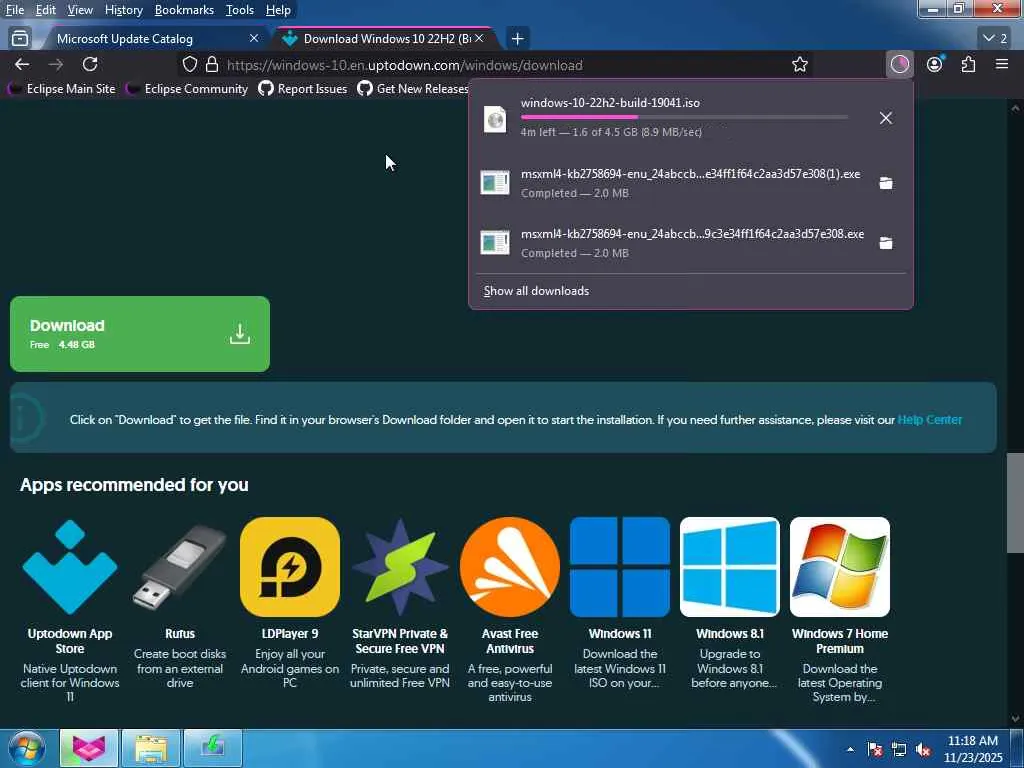Open the tracking protection shield icon
This screenshot has height=768, width=1024.
[189, 64]
